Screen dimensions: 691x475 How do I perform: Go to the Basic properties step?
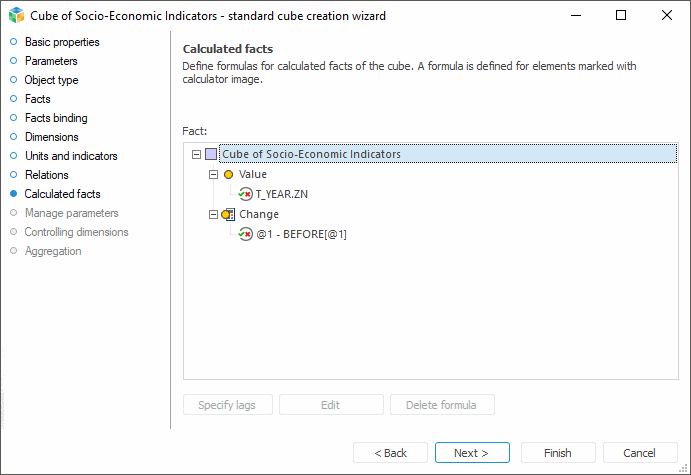tap(62, 42)
